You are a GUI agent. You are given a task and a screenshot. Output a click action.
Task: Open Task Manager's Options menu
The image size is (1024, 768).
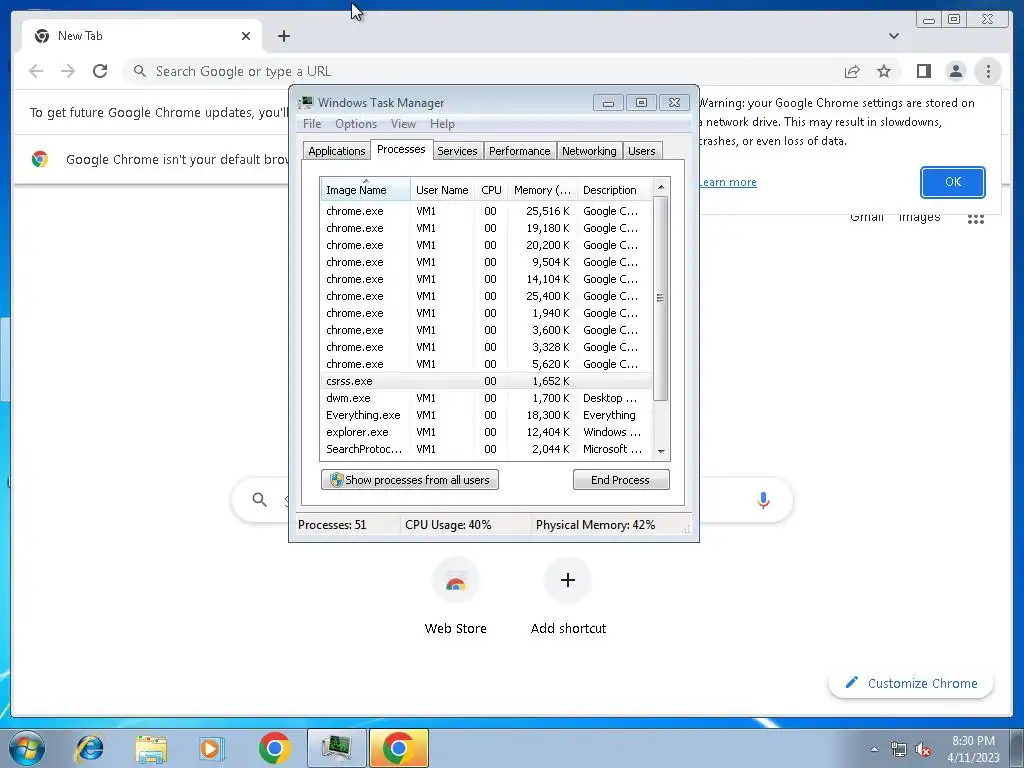pyautogui.click(x=356, y=123)
